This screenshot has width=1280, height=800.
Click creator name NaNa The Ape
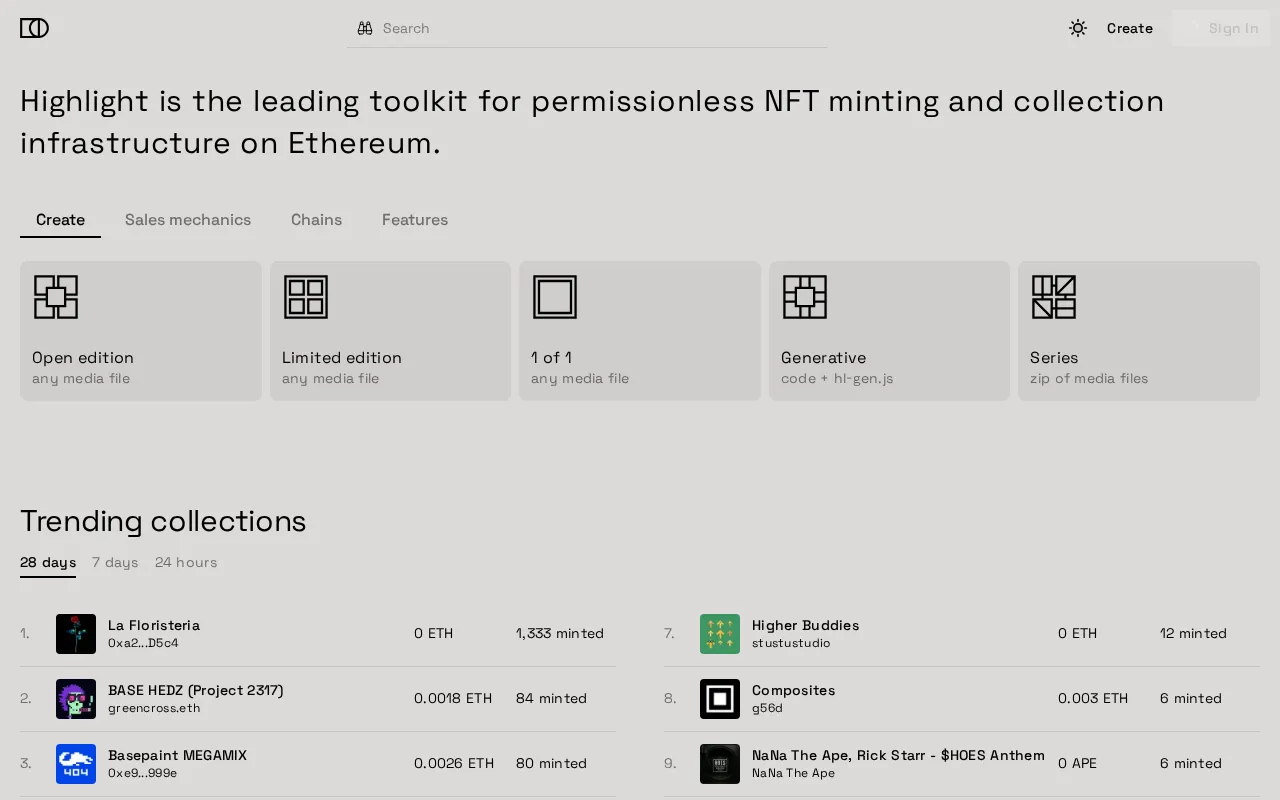(x=793, y=773)
